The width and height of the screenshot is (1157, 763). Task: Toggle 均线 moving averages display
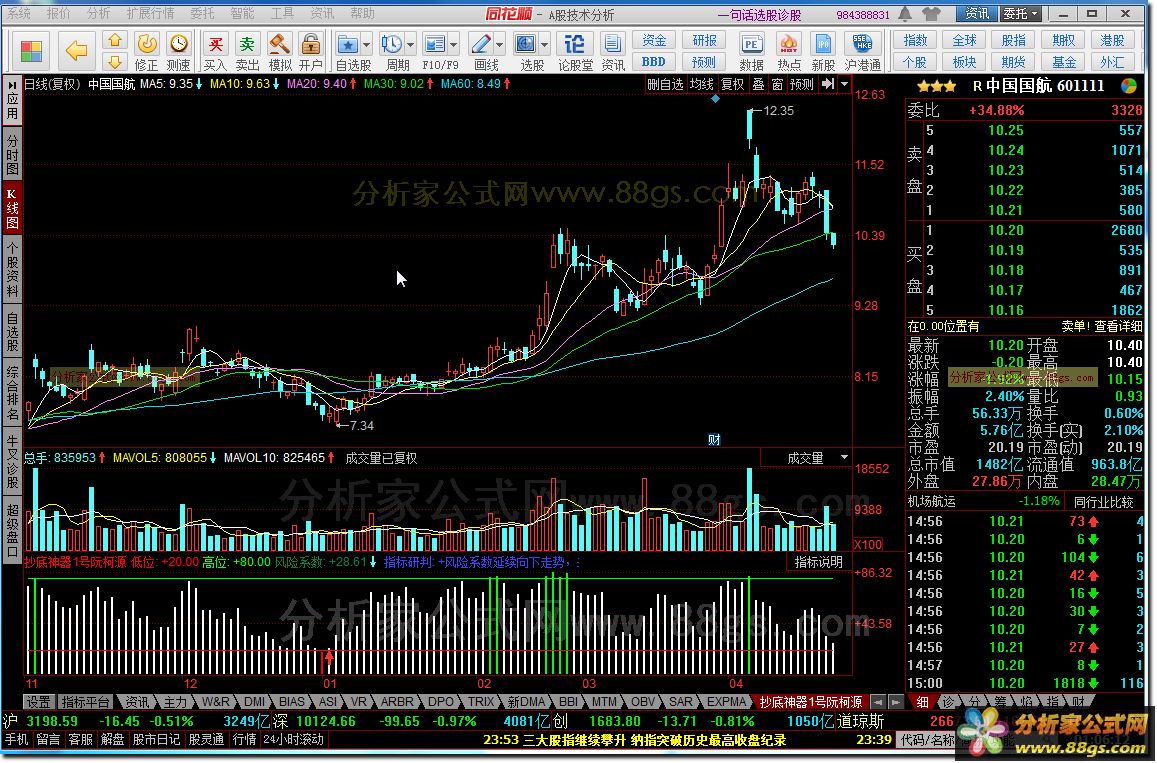pyautogui.click(x=702, y=85)
